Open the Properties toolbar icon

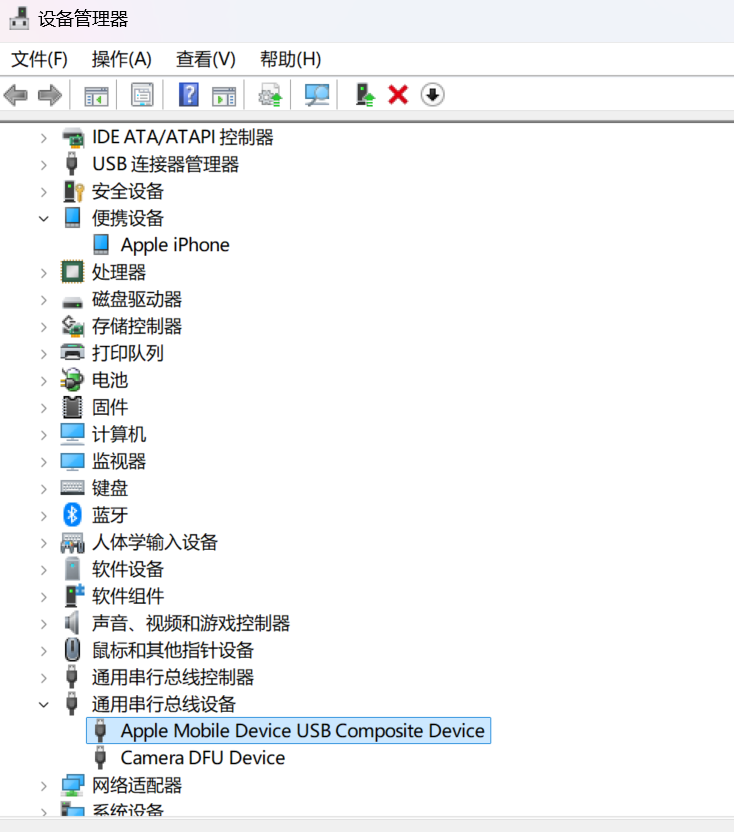pyautogui.click(x=142, y=96)
